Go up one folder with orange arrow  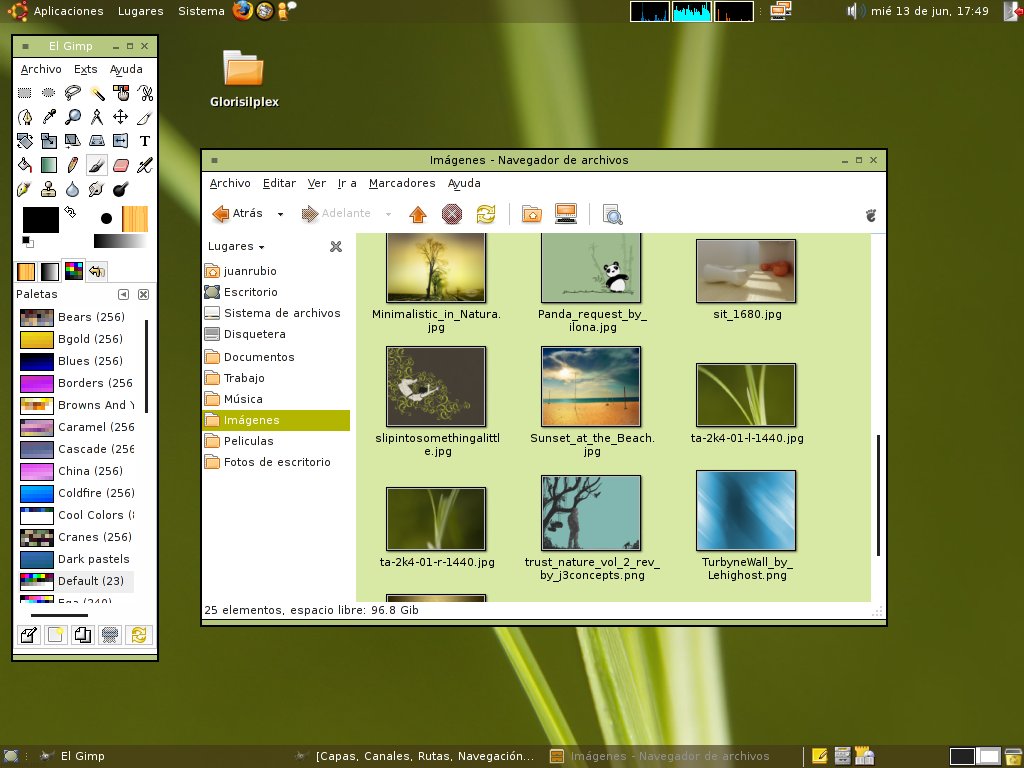pos(418,214)
